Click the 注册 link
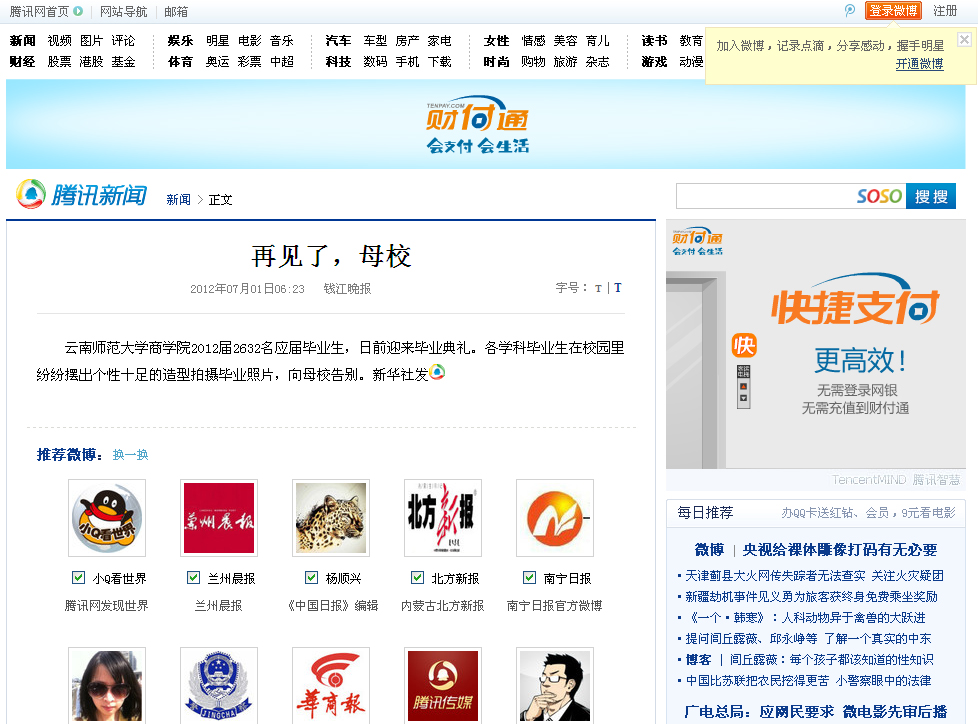The width and height of the screenshot is (978, 724). (x=945, y=11)
